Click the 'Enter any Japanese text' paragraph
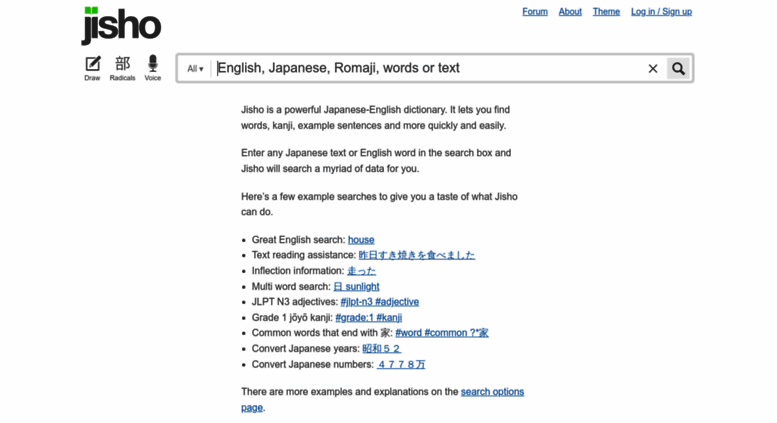Image resolution: width=777 pixels, height=423 pixels. click(376, 160)
